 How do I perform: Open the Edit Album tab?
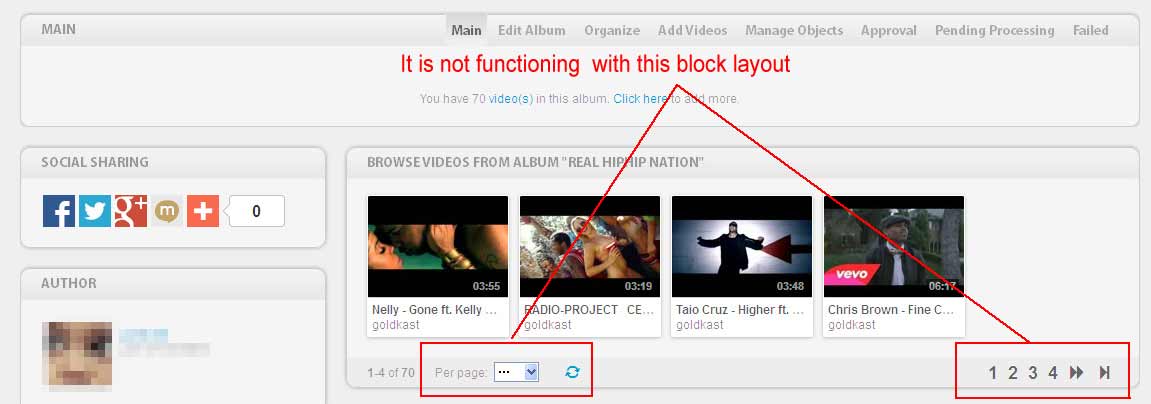pos(531,30)
